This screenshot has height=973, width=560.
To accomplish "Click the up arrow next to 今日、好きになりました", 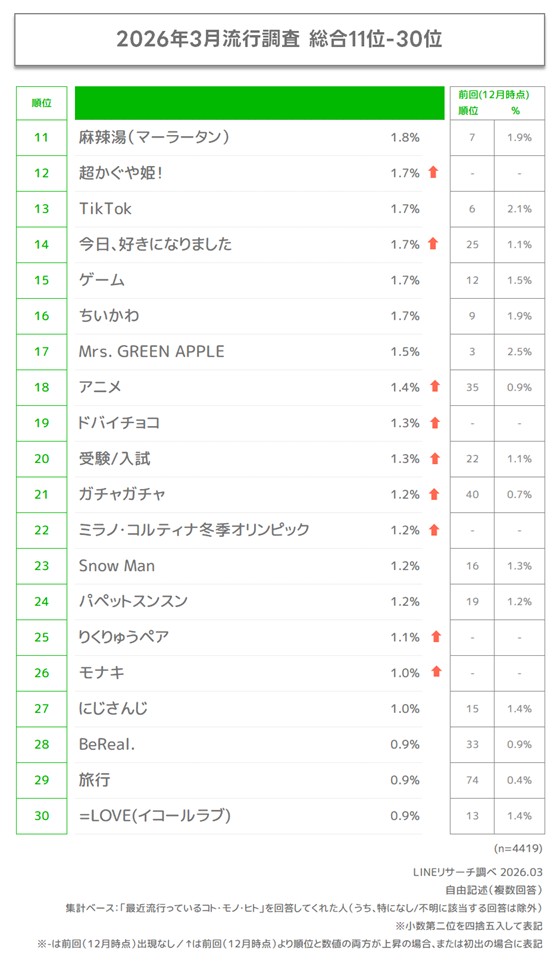I will 433,243.
